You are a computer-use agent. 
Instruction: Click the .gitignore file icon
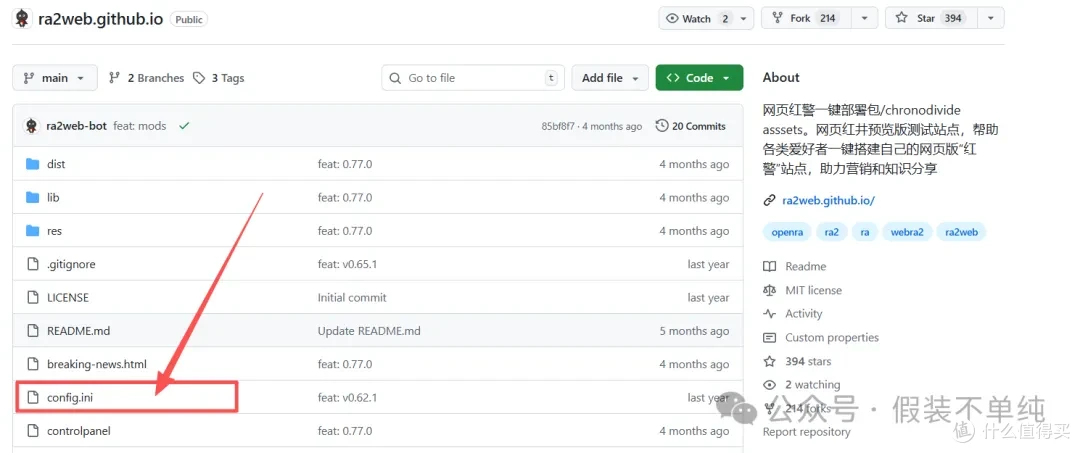click(32, 264)
